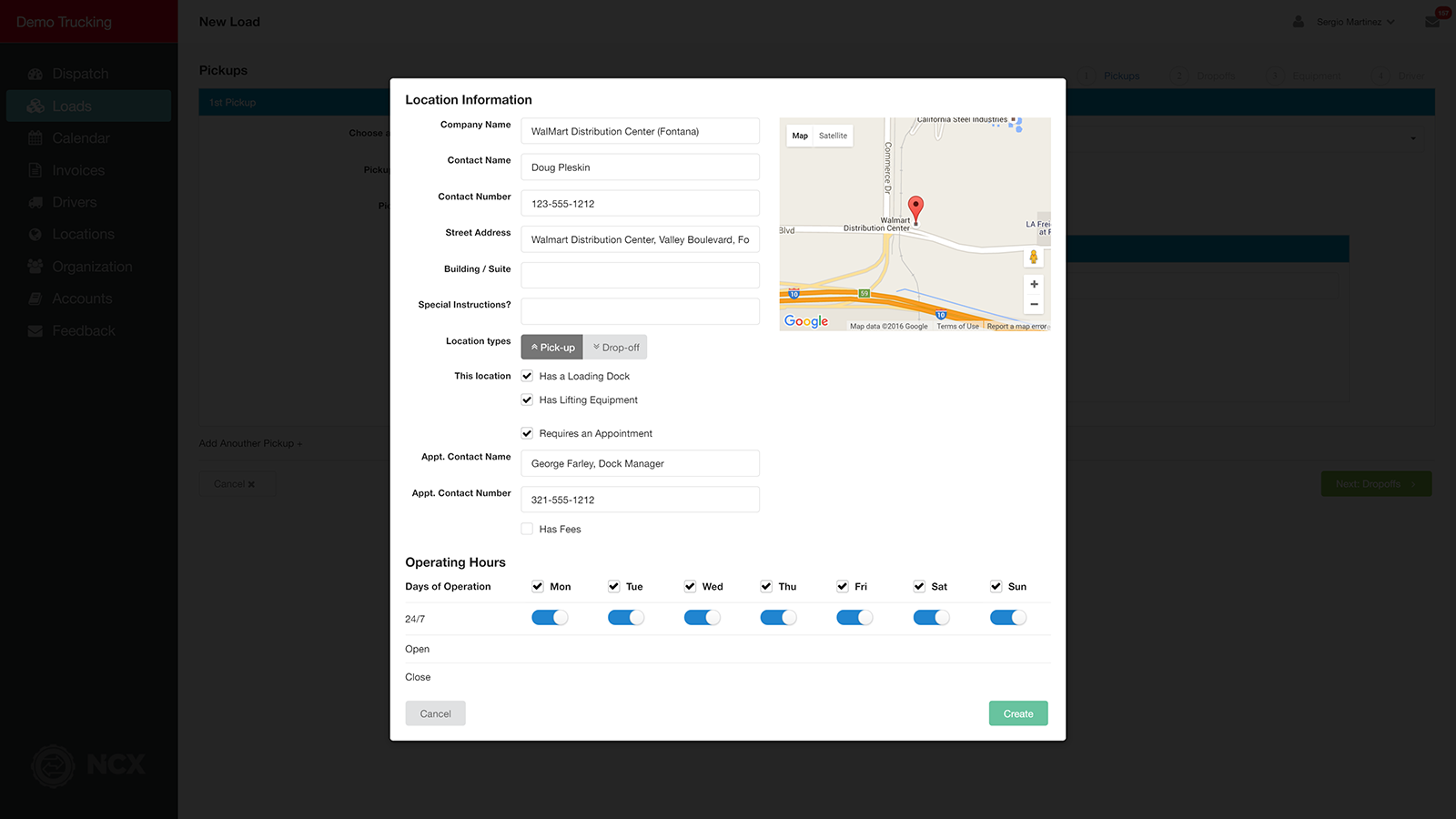Click the Special Instructions field
Screen dimensions: 1456x819
coord(640,311)
